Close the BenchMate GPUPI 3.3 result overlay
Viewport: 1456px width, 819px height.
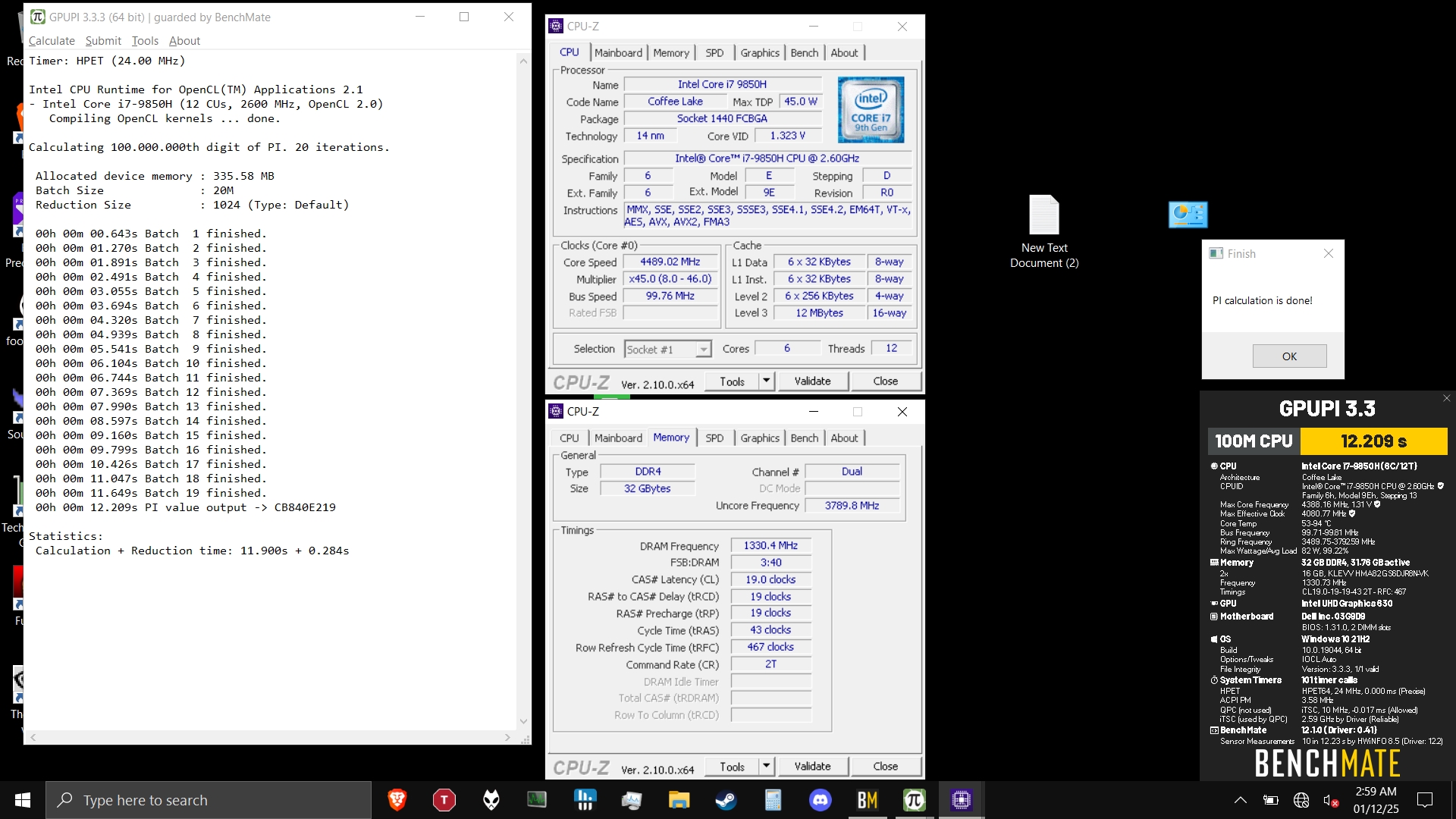[x=1446, y=398]
